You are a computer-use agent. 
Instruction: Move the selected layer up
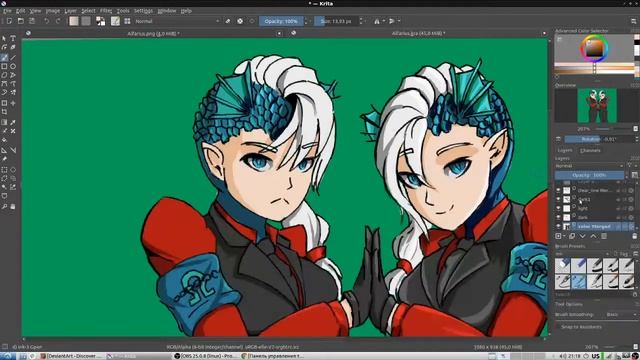[x=593, y=236]
